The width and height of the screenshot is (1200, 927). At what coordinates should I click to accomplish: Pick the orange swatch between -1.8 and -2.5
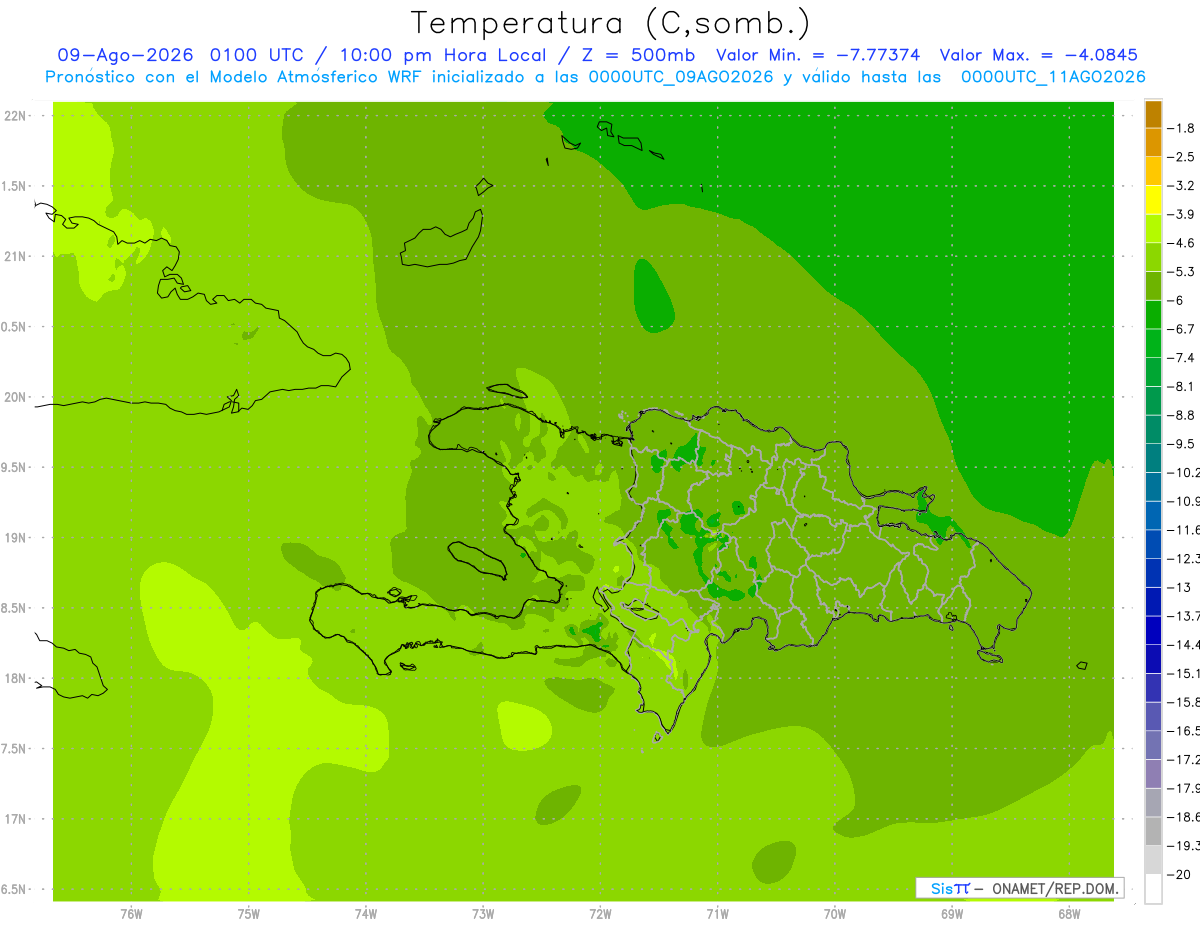(1153, 143)
